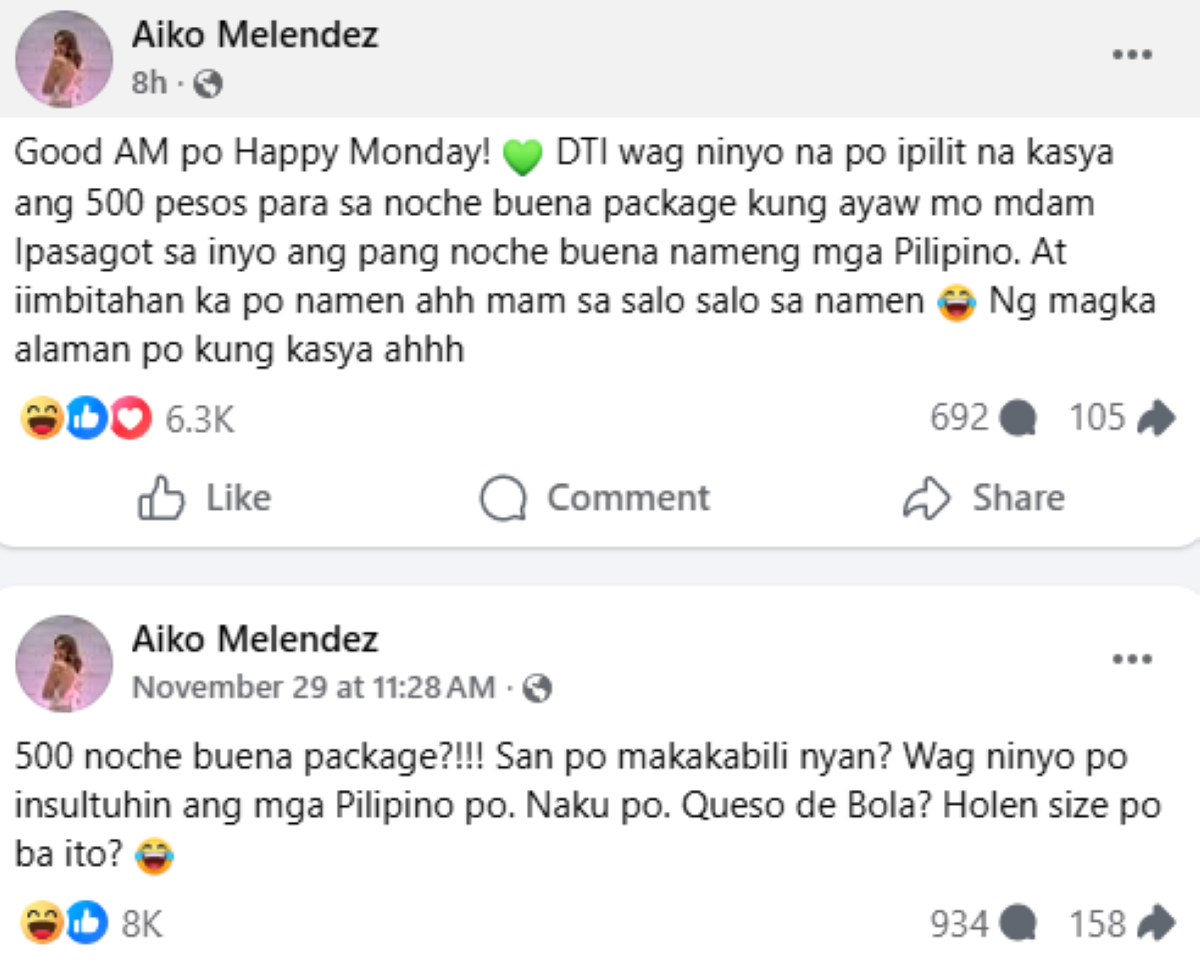Click the public globe icon on second post
The width and height of the screenshot is (1200, 980).
click(538, 688)
